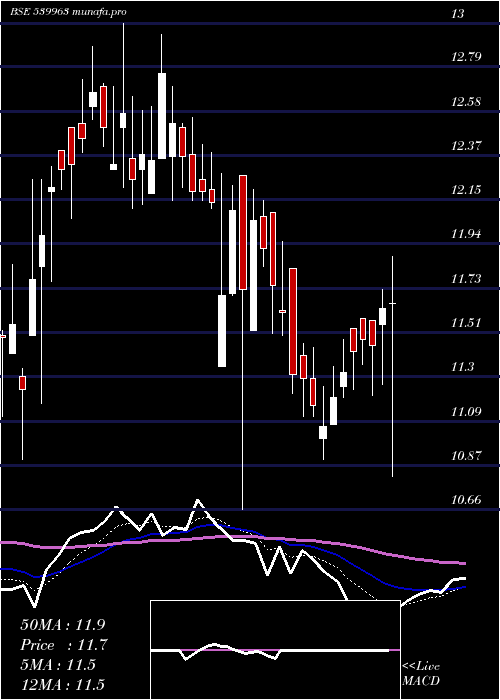Click the 12.79 price axis label
This screenshot has width=500, height=700.
tap(466, 57)
